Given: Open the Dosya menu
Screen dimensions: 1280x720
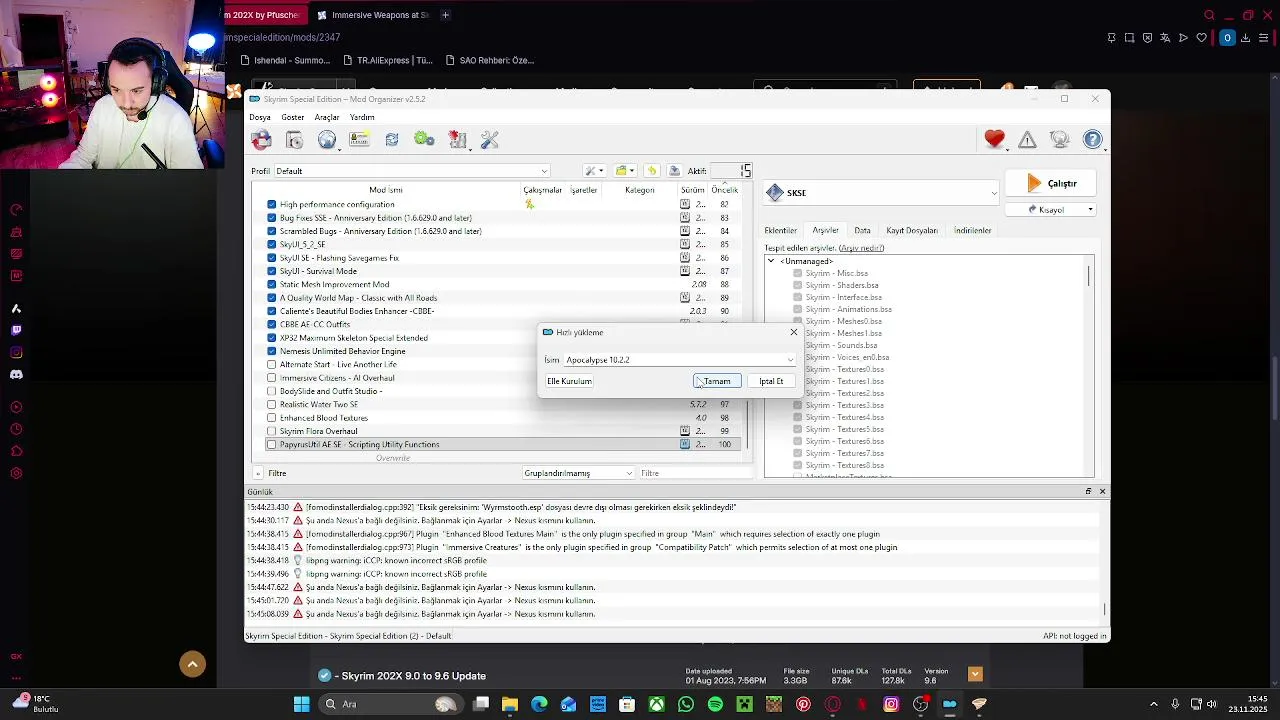Looking at the screenshot, I should coord(260,117).
